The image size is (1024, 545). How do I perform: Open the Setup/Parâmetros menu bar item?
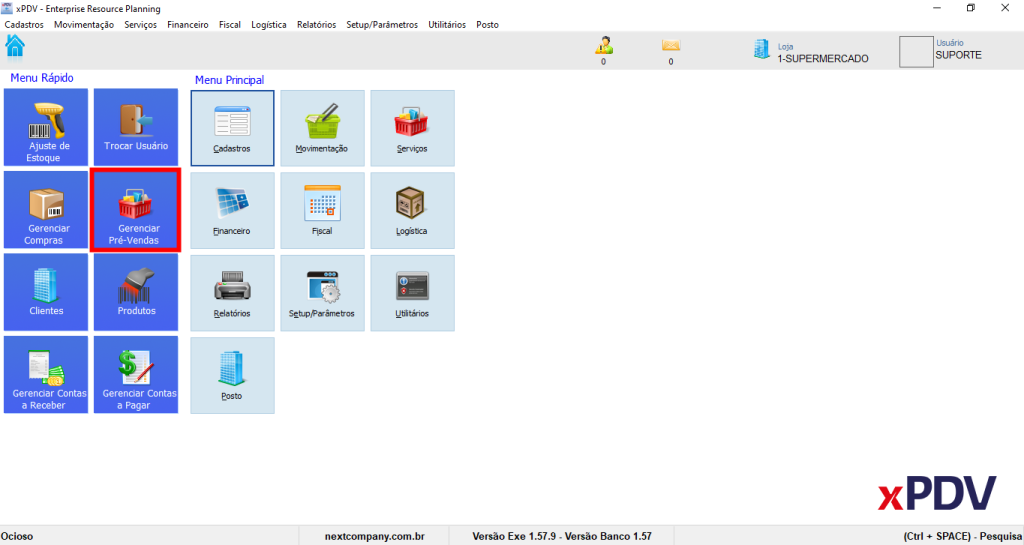pyautogui.click(x=382, y=25)
